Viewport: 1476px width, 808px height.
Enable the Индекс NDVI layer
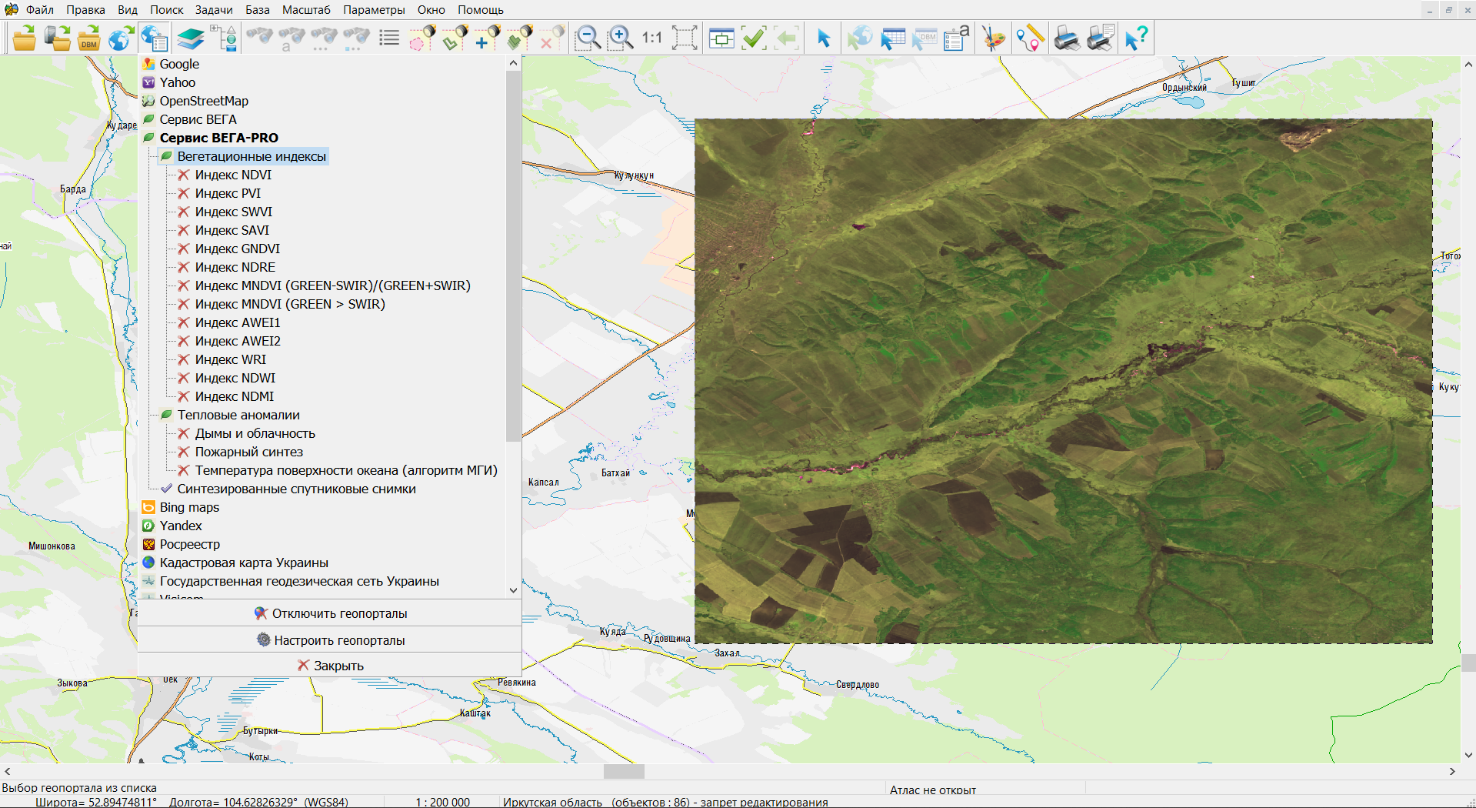[184, 175]
